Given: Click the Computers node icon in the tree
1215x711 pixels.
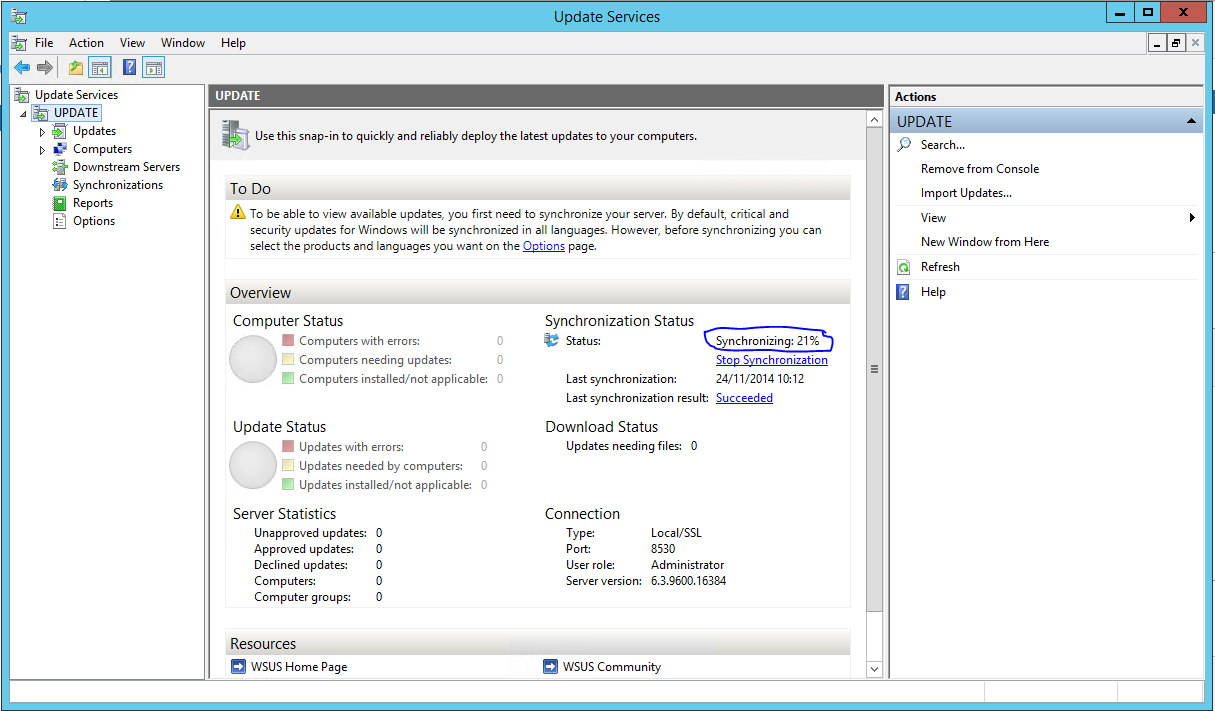Looking at the screenshot, I should 60,149.
